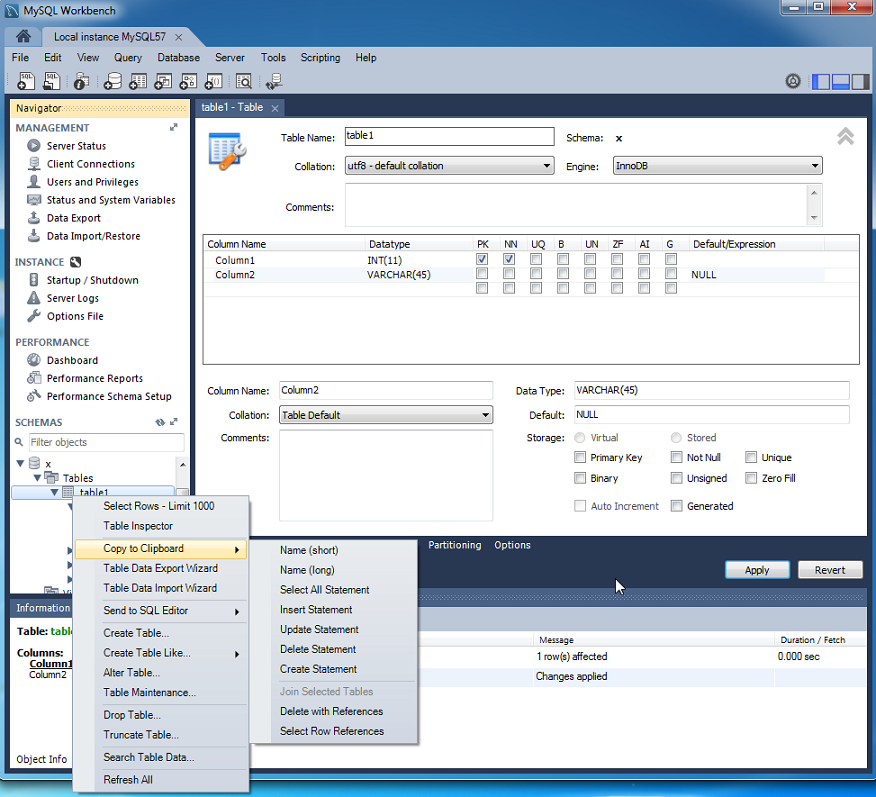876x797 pixels.
Task: Open the table Collation dropdown
Action: (x=450, y=166)
